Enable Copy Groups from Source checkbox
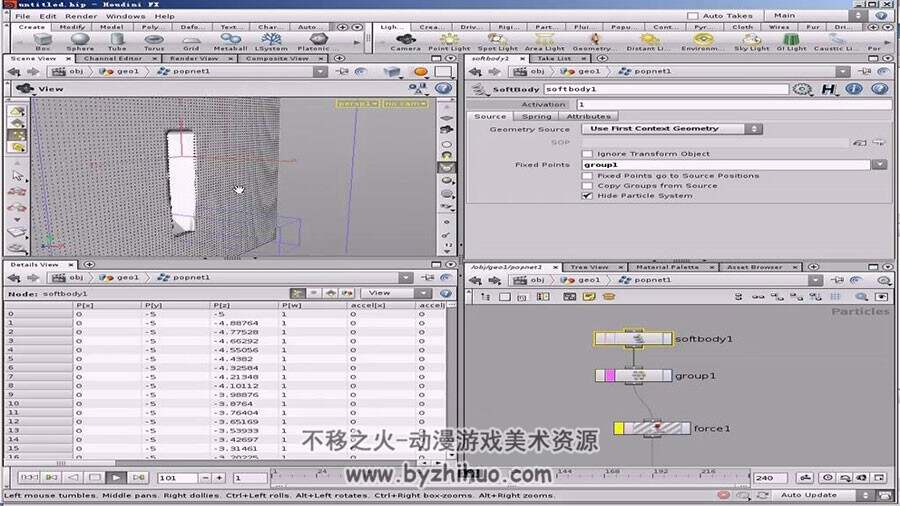This screenshot has width=900, height=506. (x=587, y=186)
